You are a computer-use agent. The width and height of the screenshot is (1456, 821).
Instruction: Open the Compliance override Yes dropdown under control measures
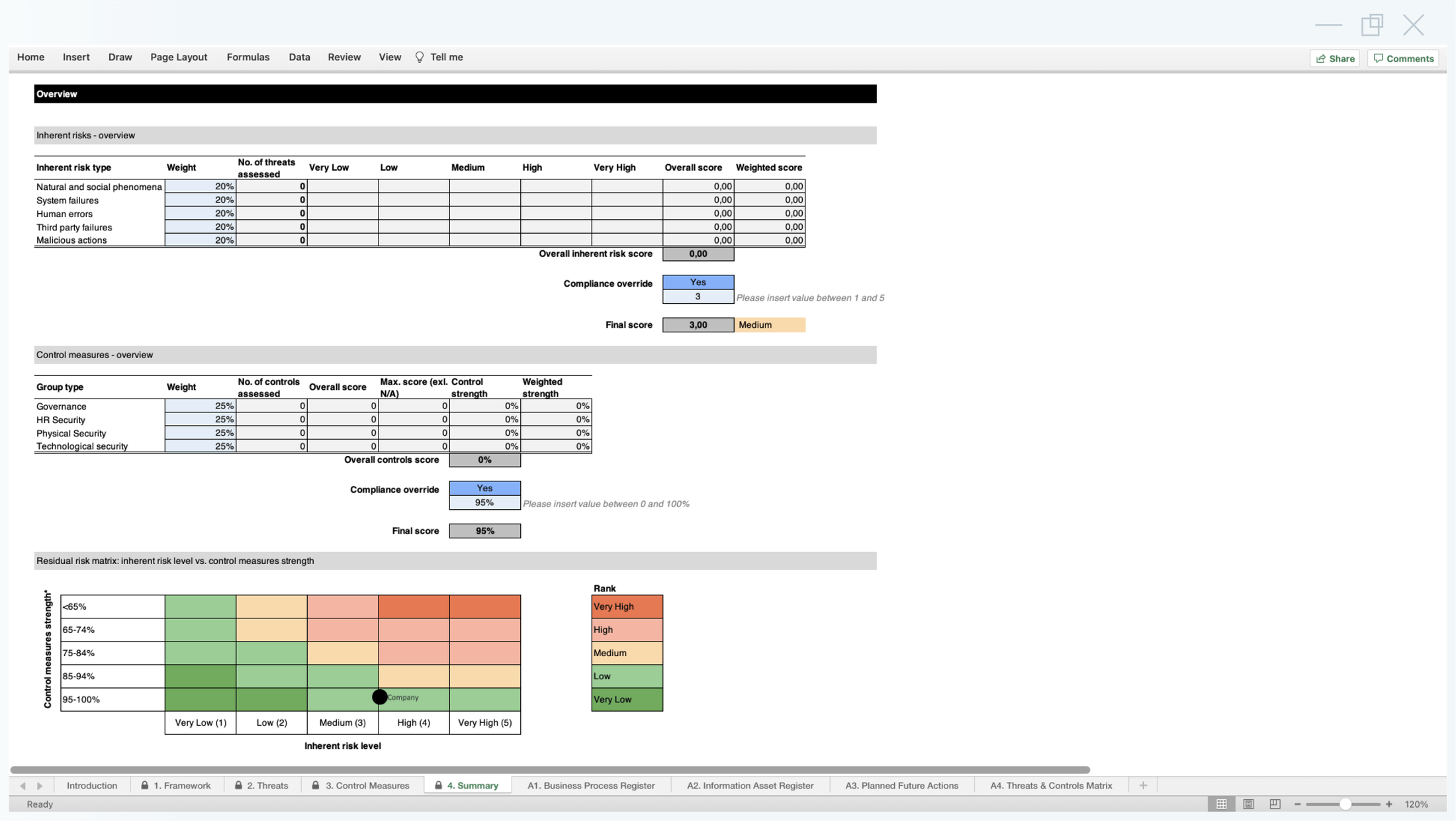pos(484,488)
